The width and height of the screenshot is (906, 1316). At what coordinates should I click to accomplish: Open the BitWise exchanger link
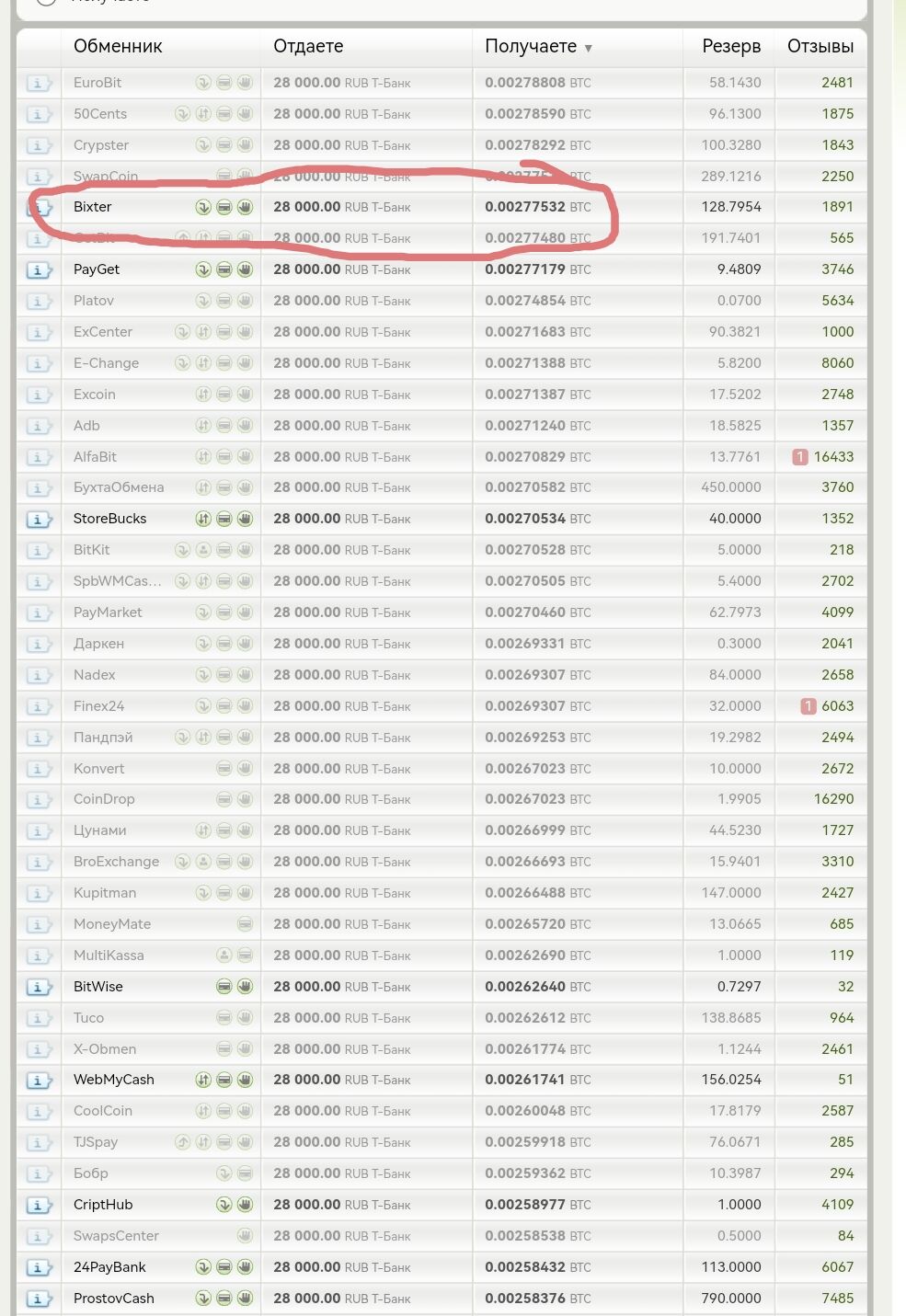[98, 987]
